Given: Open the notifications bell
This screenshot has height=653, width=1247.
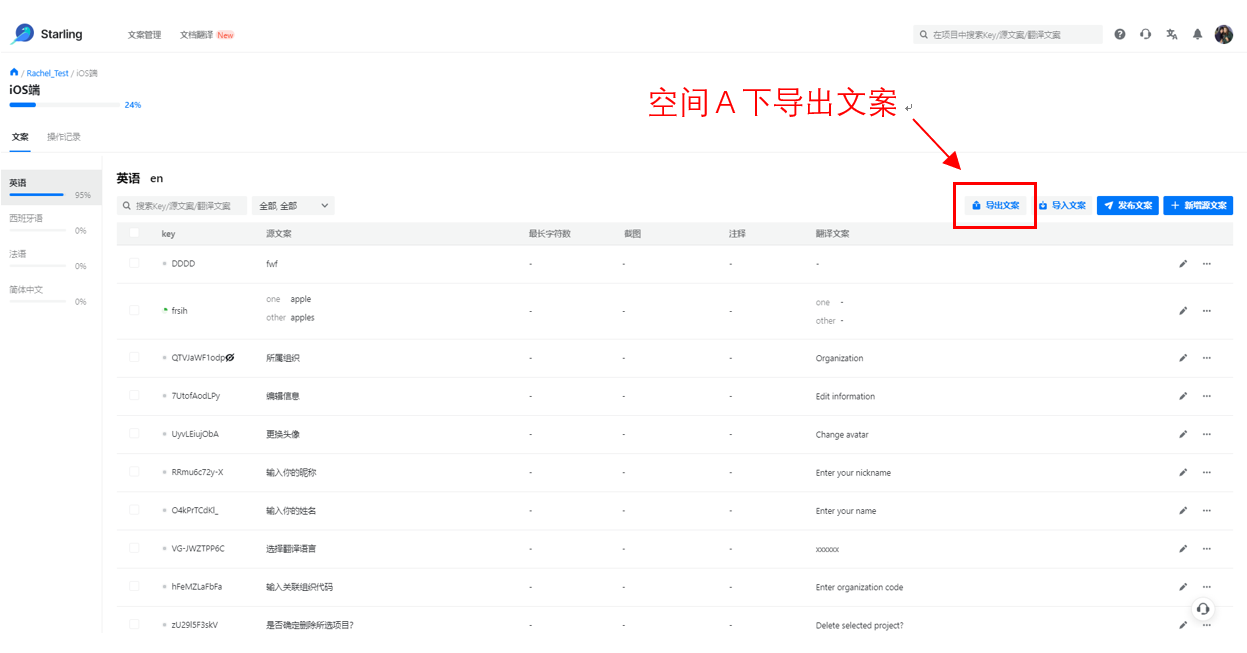Looking at the screenshot, I should click(1197, 34).
